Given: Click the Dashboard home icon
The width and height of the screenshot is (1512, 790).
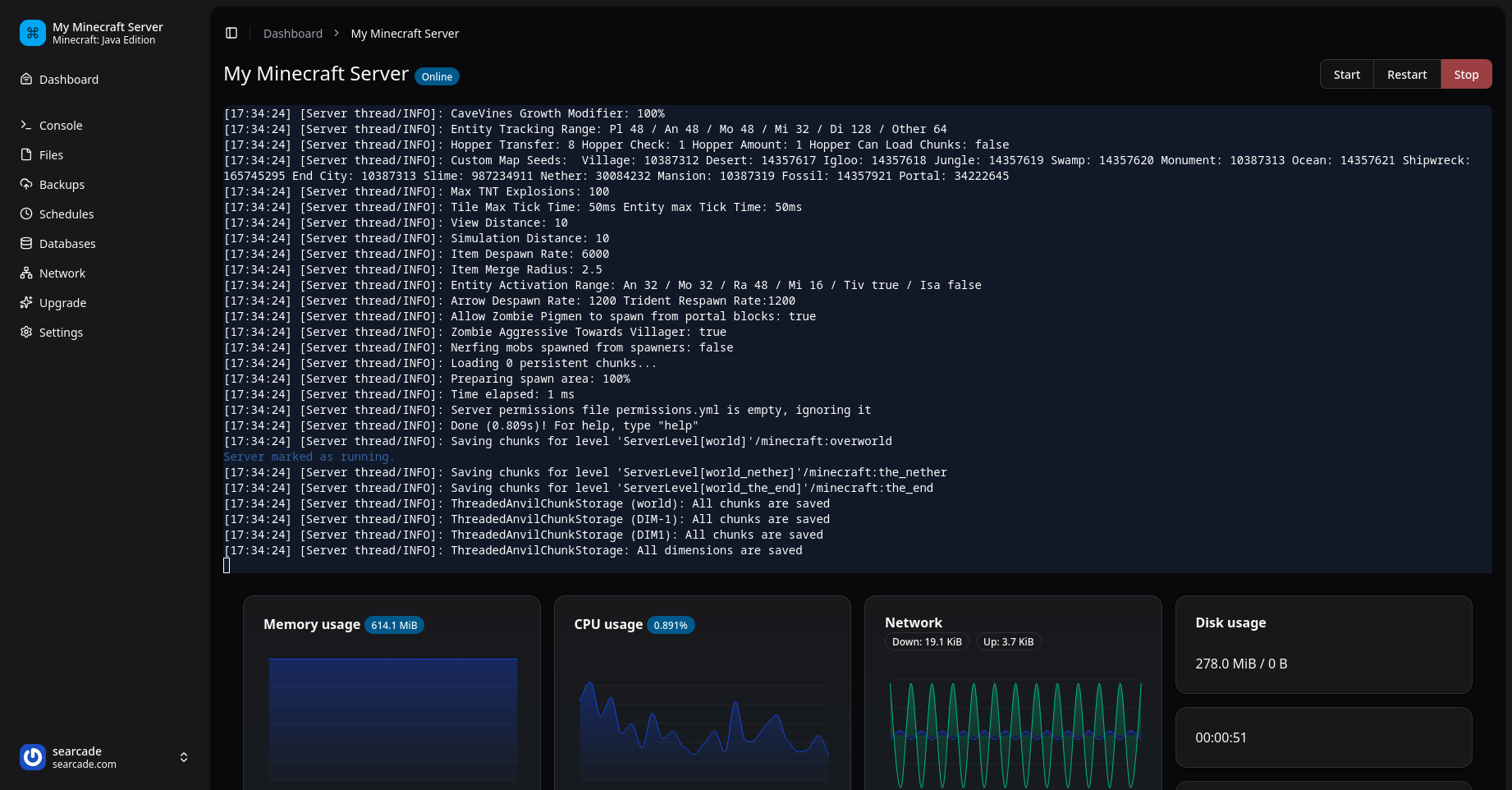Looking at the screenshot, I should click(26, 79).
